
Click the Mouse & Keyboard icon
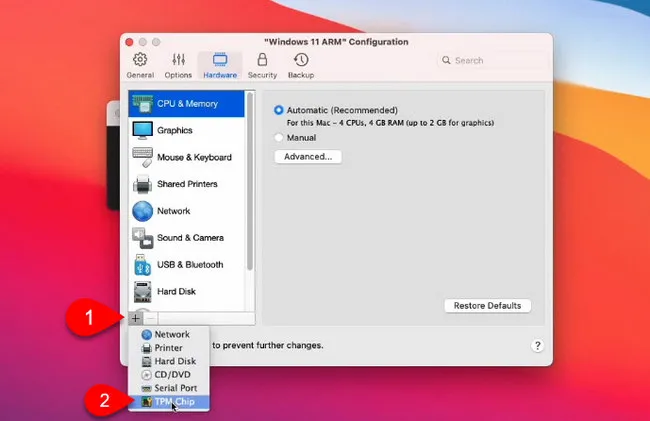coord(143,157)
